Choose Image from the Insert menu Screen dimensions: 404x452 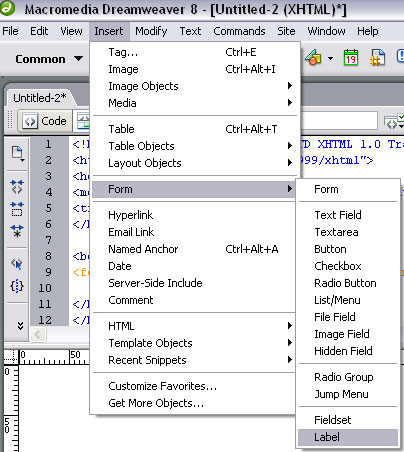pyautogui.click(x=195, y=69)
